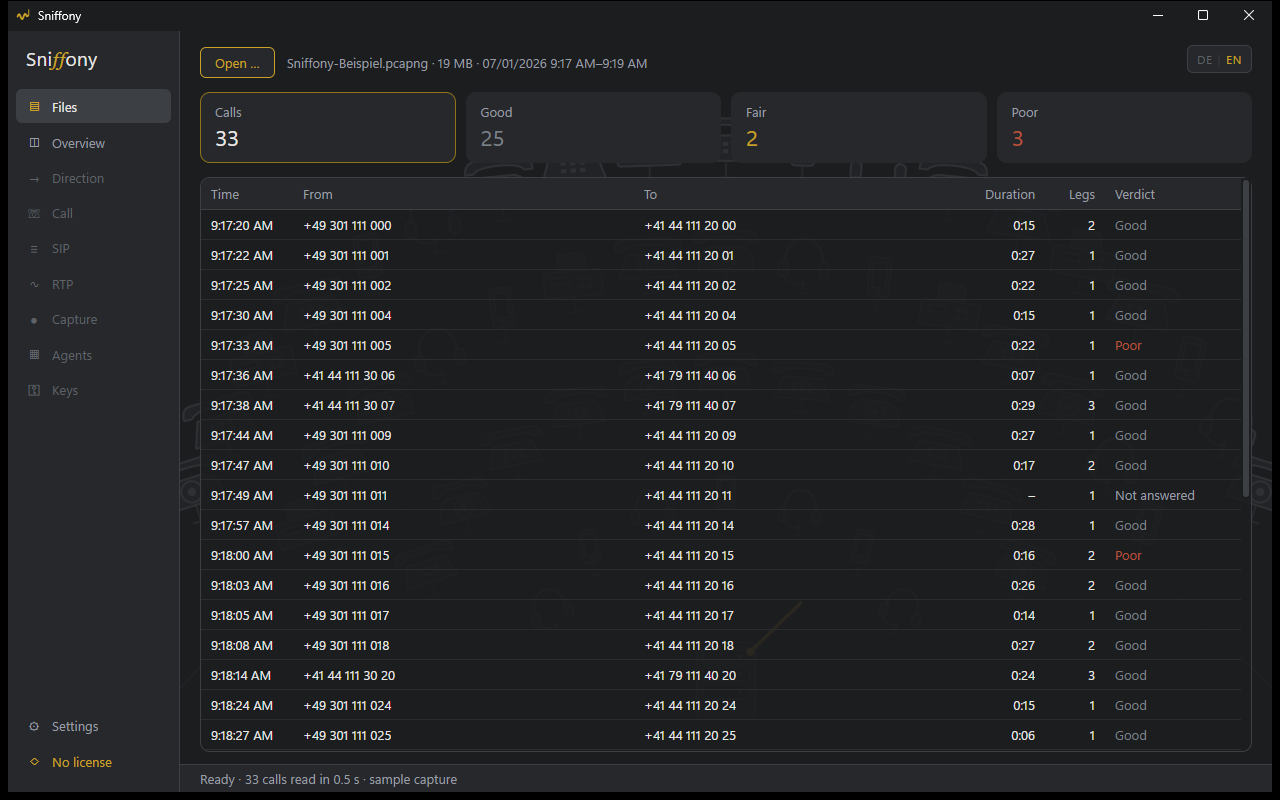
Task: Filter by the Good 25 card
Action: click(594, 128)
